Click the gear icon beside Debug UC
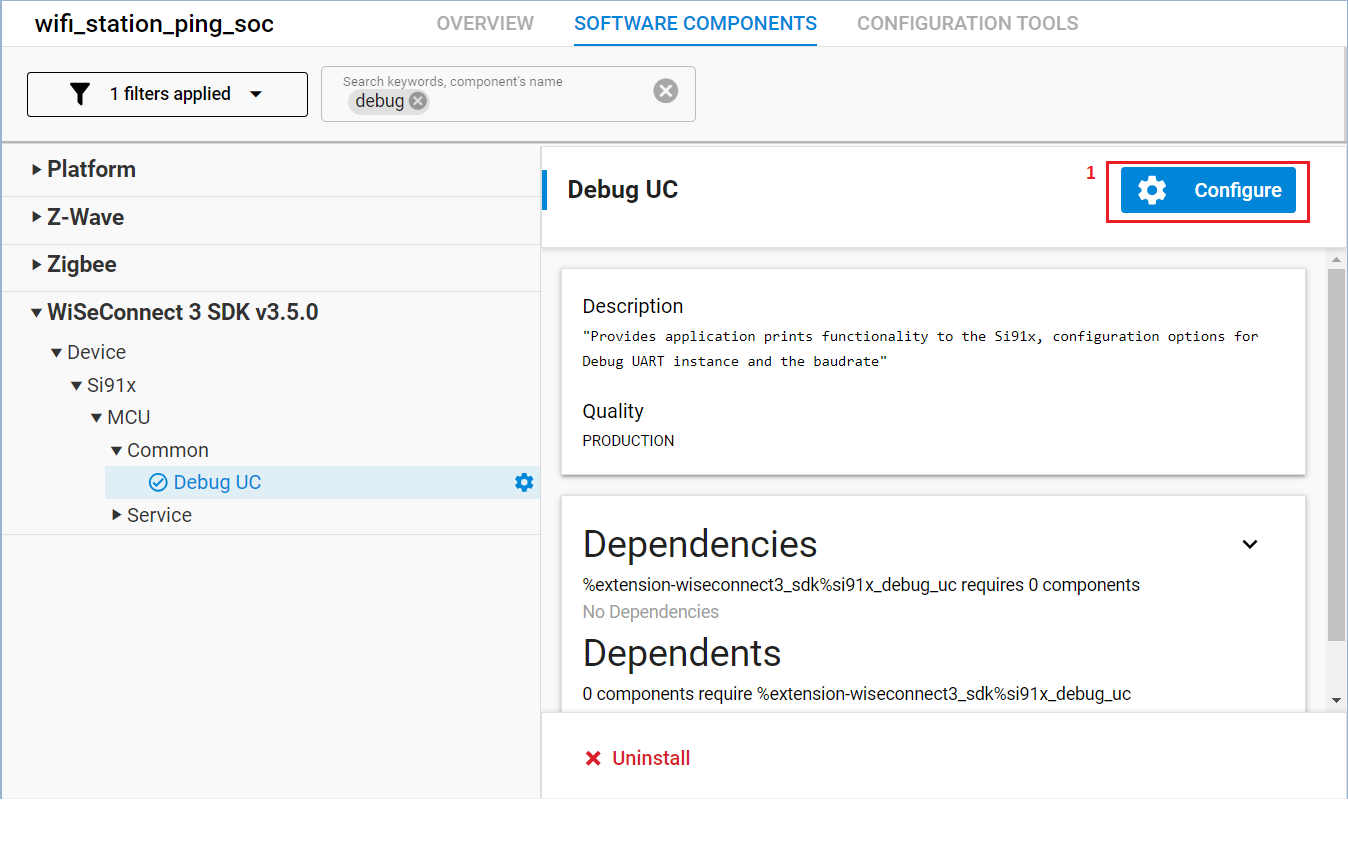 pos(524,483)
